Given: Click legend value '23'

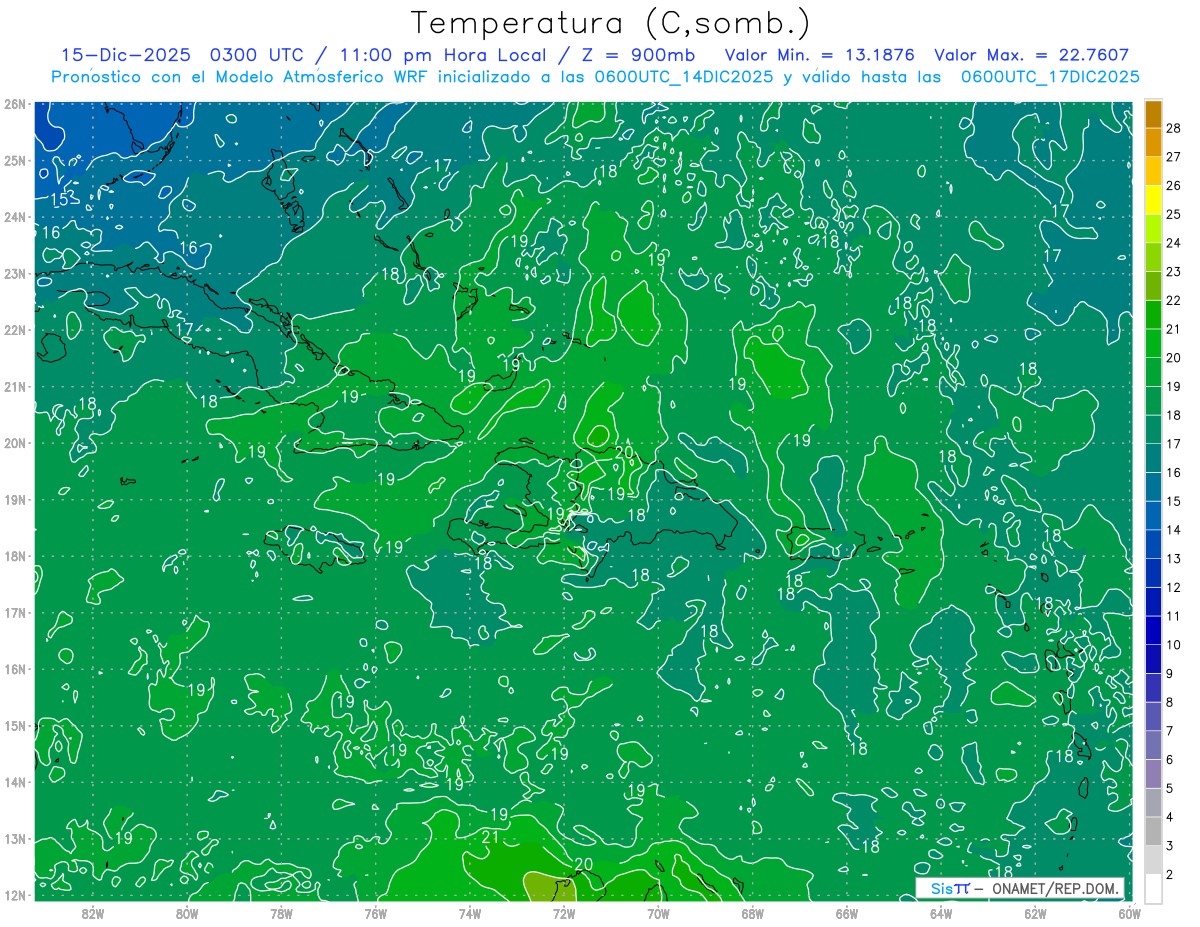Looking at the screenshot, I should click(1174, 272).
